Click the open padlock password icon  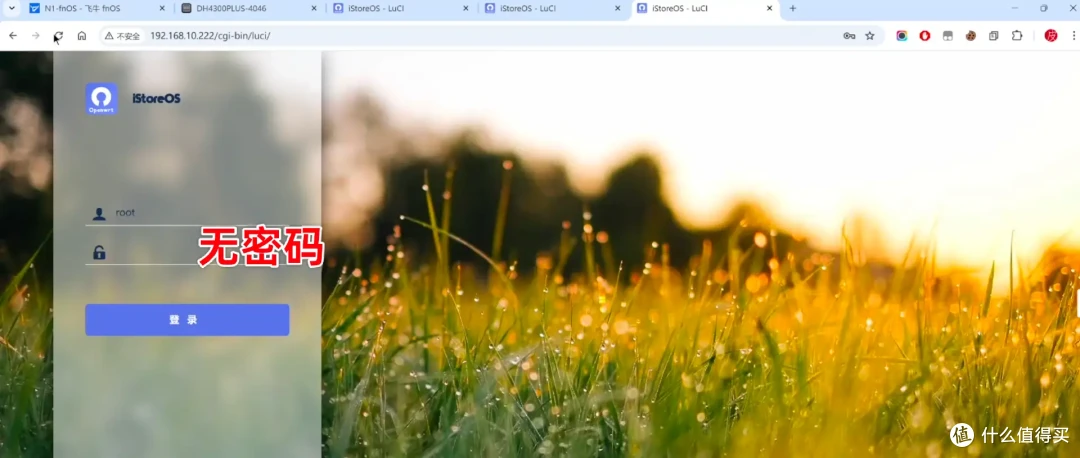99,253
